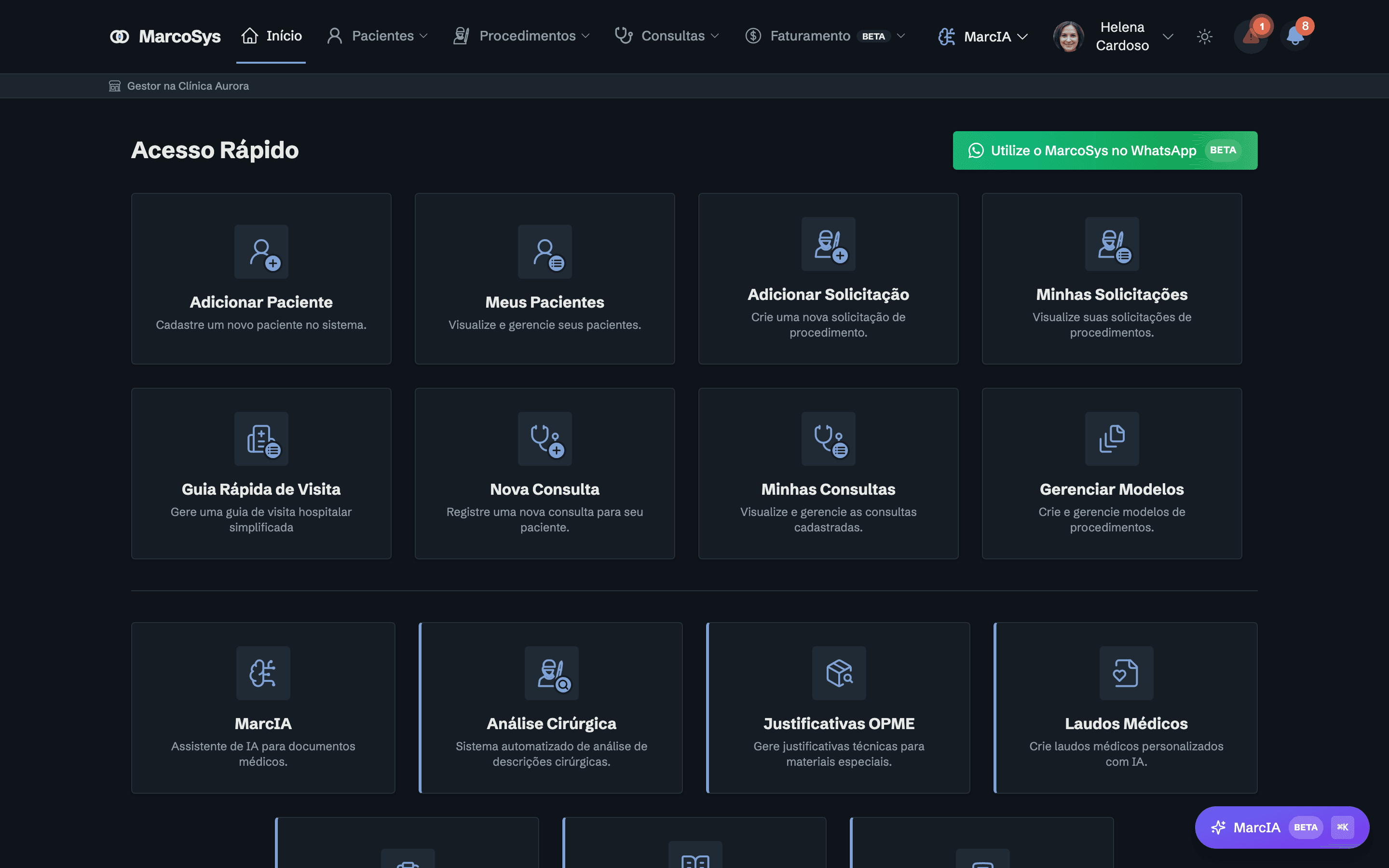Viewport: 1389px width, 868px height.
Task: Click Helena Cardoso's avatar photo
Action: pos(1069,37)
